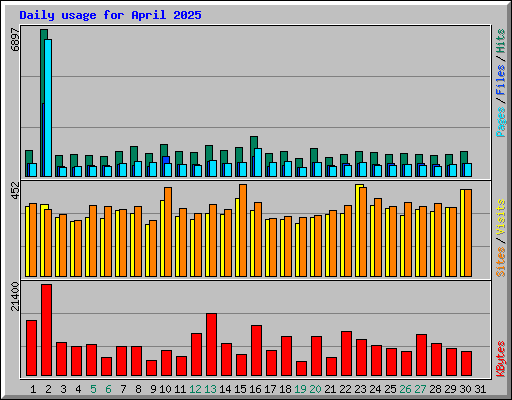Click the "452" visits scale value

click(x=15, y=190)
